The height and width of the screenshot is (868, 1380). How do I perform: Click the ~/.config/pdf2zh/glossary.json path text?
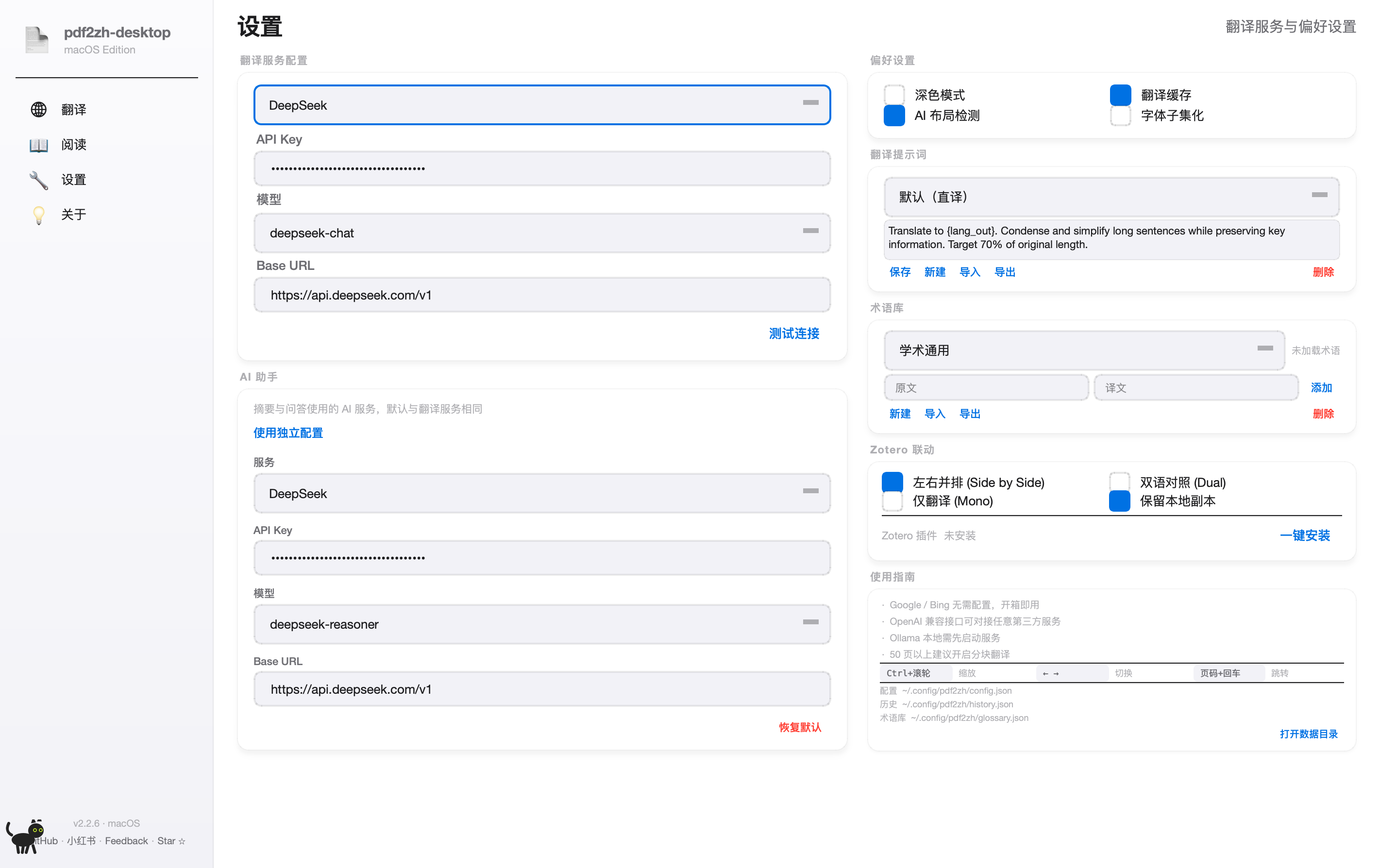pyautogui.click(x=969, y=718)
